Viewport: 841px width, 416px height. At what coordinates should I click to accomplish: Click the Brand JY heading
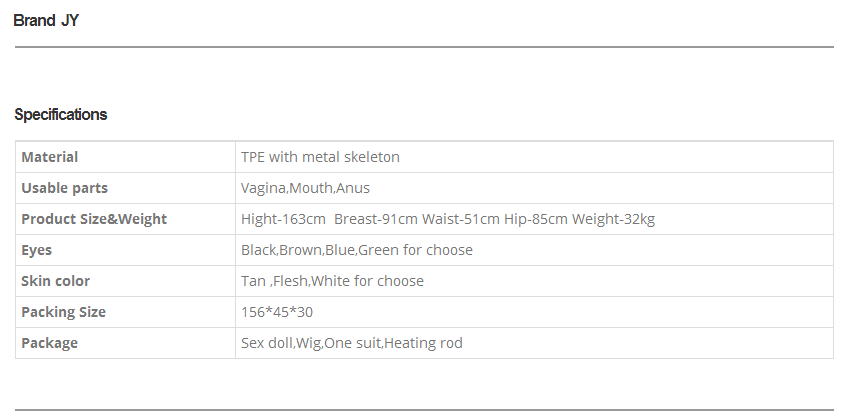[46, 20]
